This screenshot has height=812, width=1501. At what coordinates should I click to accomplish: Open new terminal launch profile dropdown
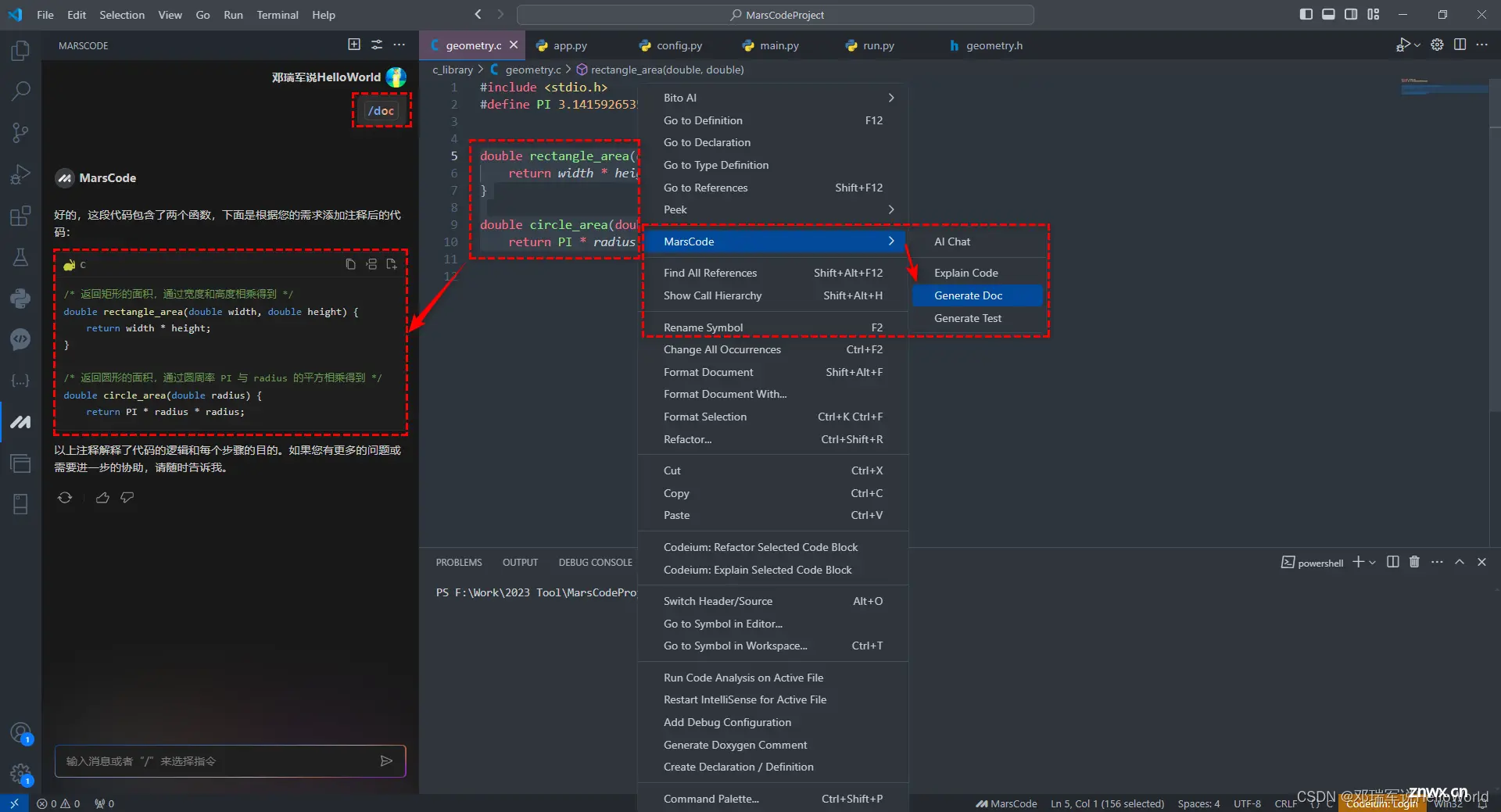click(x=1372, y=563)
